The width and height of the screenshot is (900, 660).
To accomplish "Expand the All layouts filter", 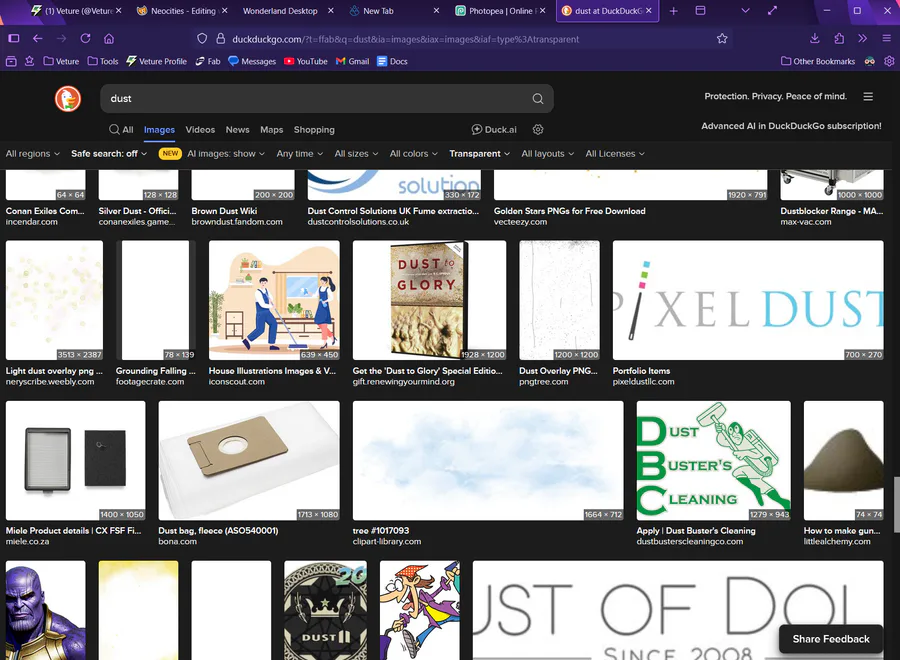I will tap(548, 154).
